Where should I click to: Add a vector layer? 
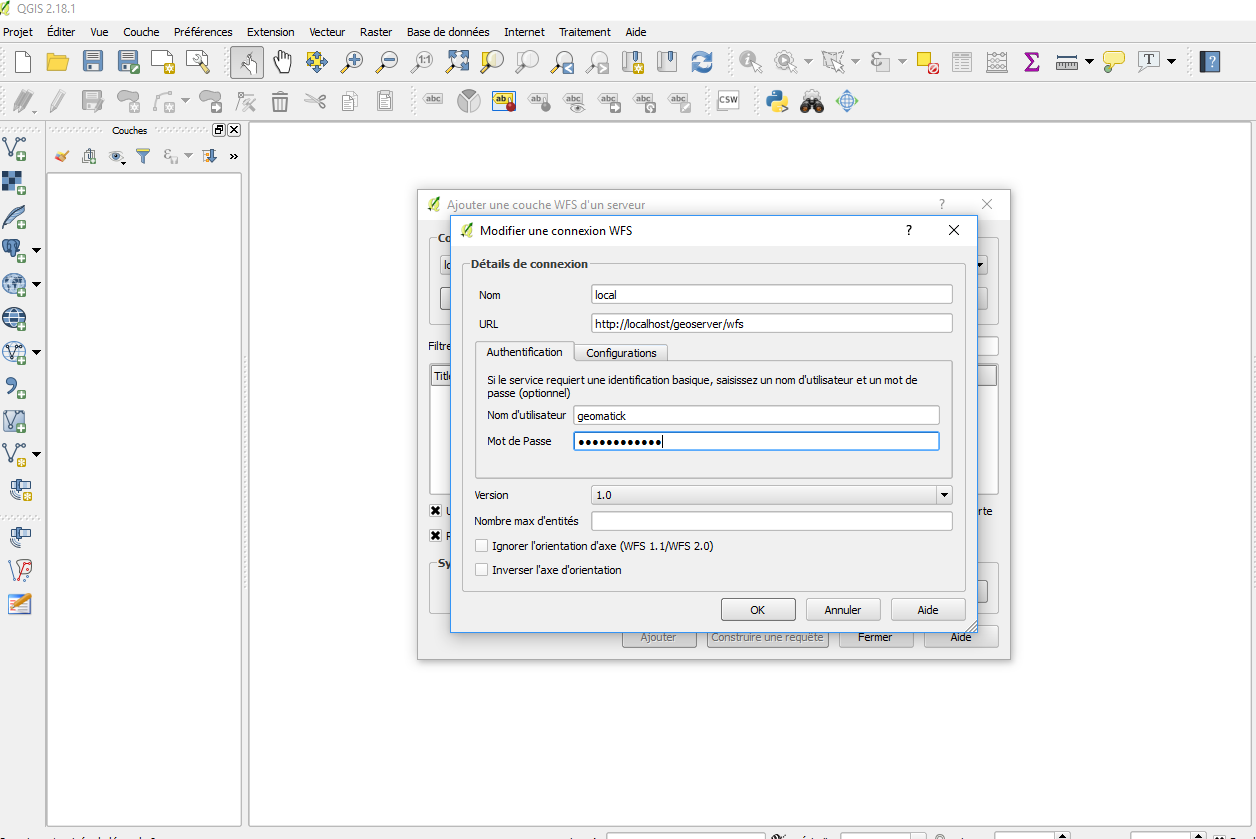15,149
